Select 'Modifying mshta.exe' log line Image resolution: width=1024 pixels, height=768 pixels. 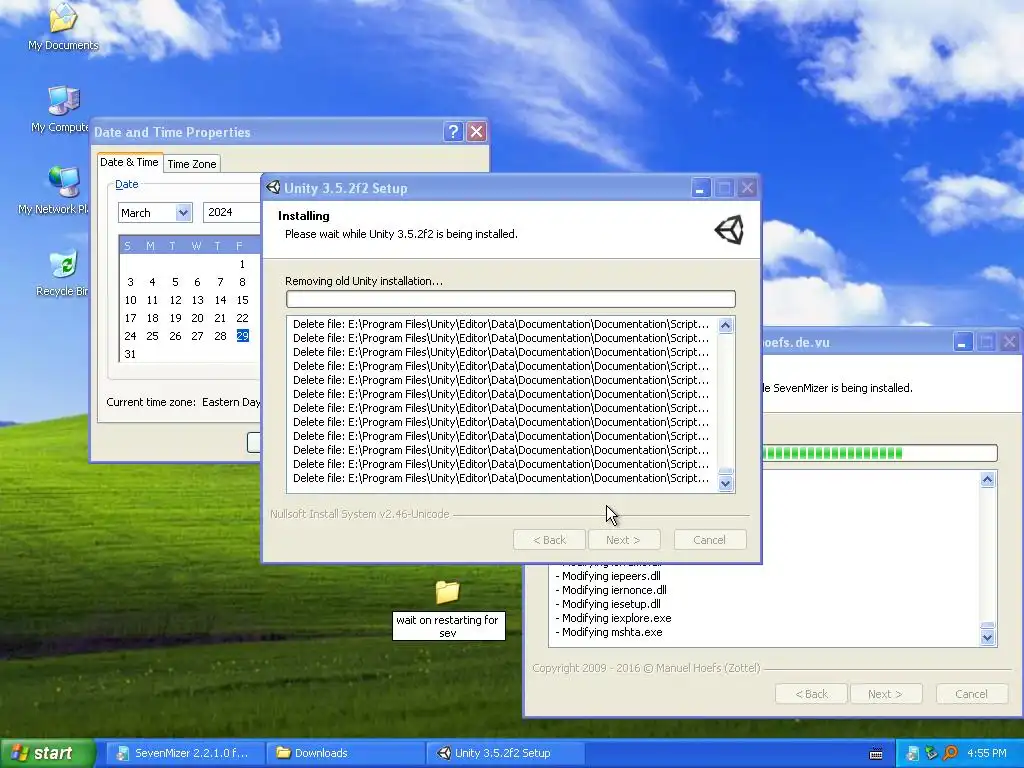pos(609,632)
